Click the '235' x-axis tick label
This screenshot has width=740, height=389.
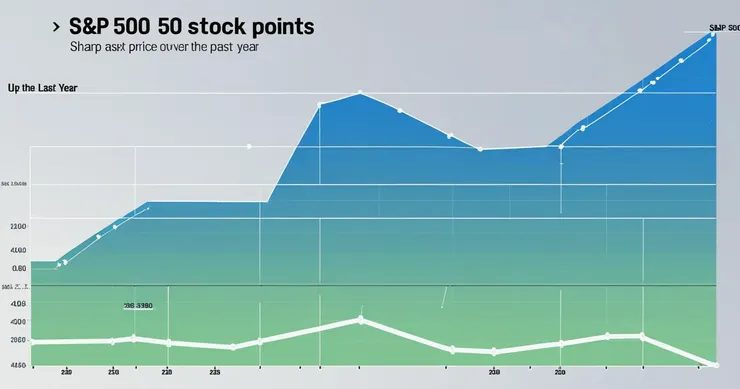click(x=214, y=372)
